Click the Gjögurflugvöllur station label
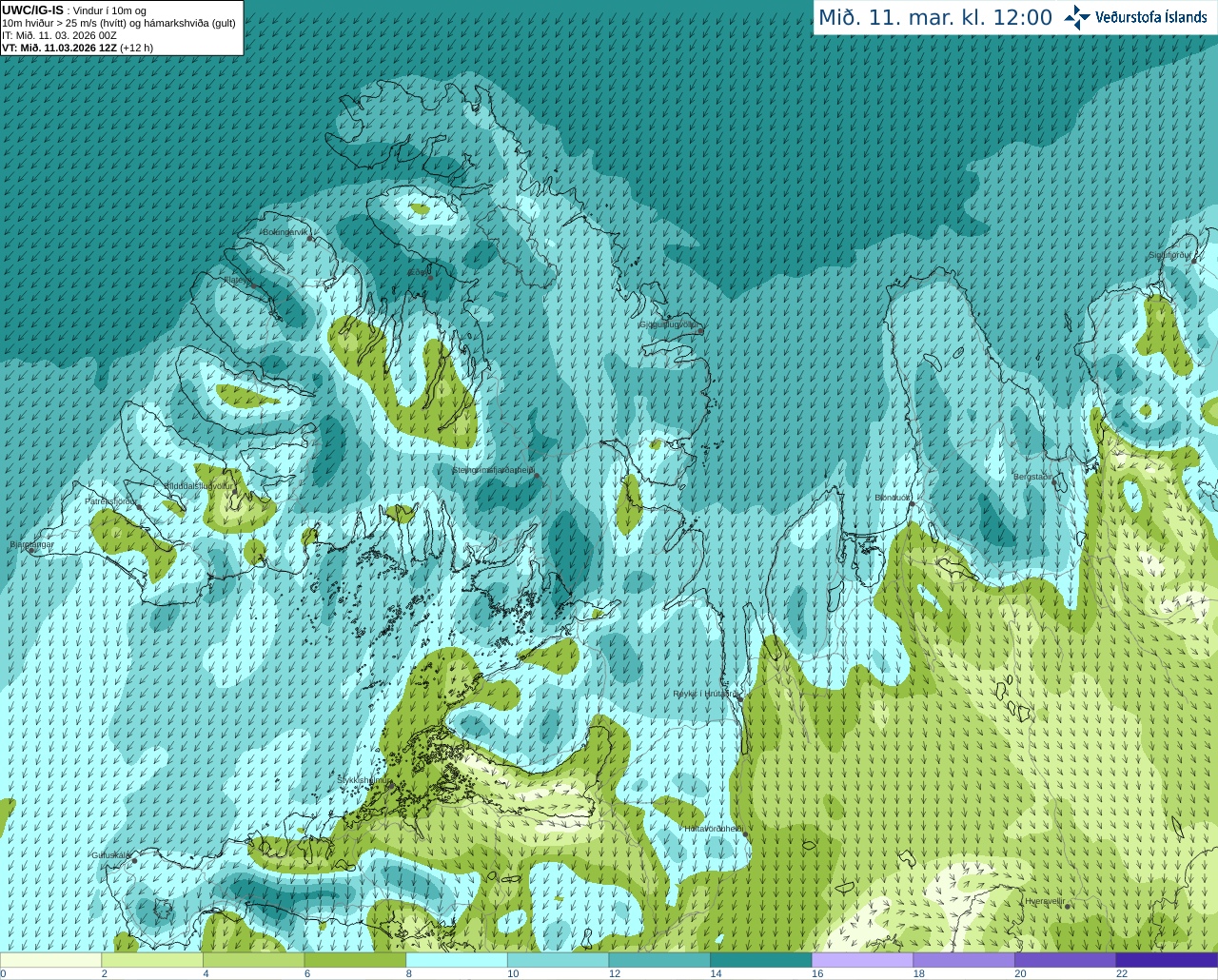This screenshot has height=980, width=1218. point(669,324)
